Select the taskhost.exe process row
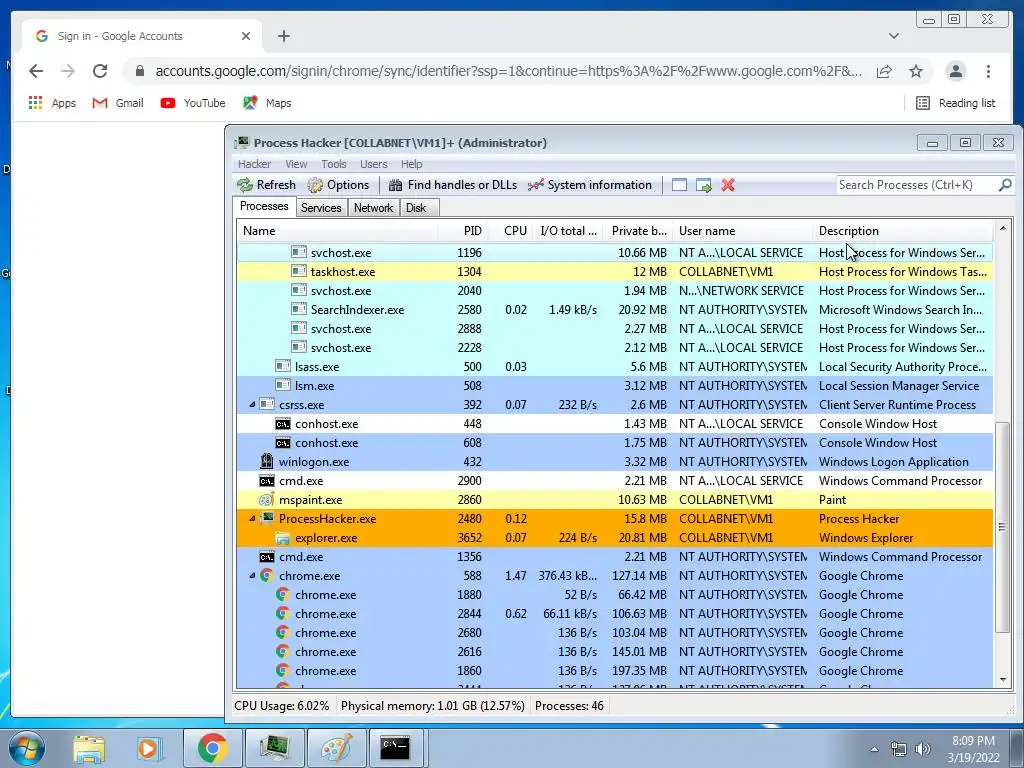This screenshot has width=1024, height=768. [x=614, y=272]
